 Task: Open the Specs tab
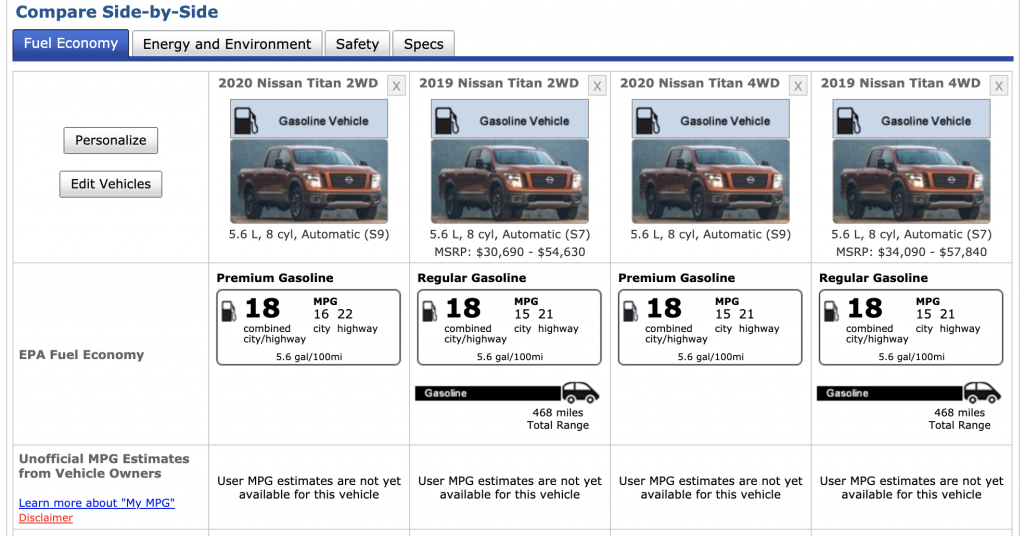coord(423,44)
